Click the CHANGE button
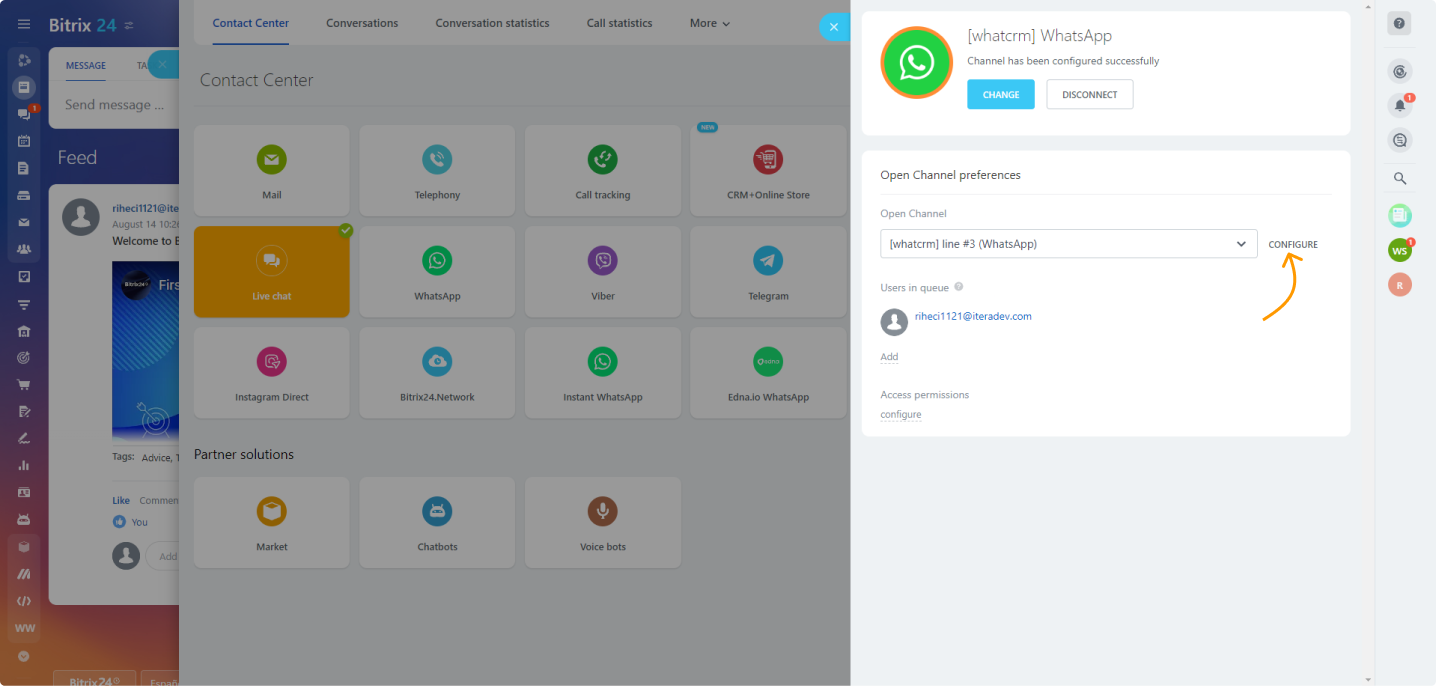1436x686 pixels. (1000, 95)
